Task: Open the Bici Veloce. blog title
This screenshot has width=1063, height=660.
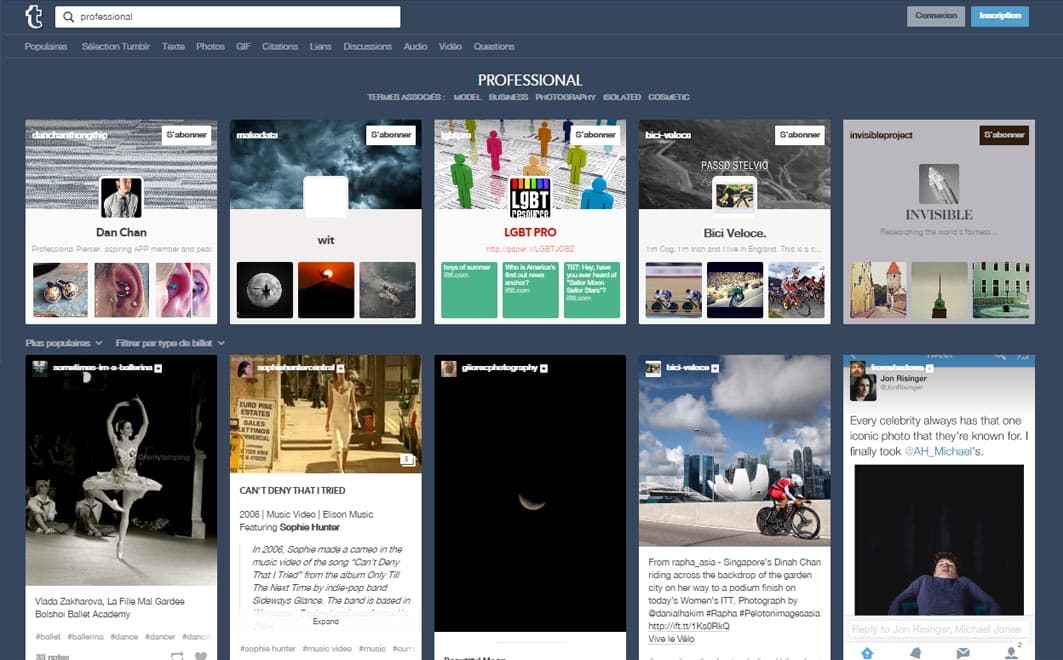Action: pos(734,233)
